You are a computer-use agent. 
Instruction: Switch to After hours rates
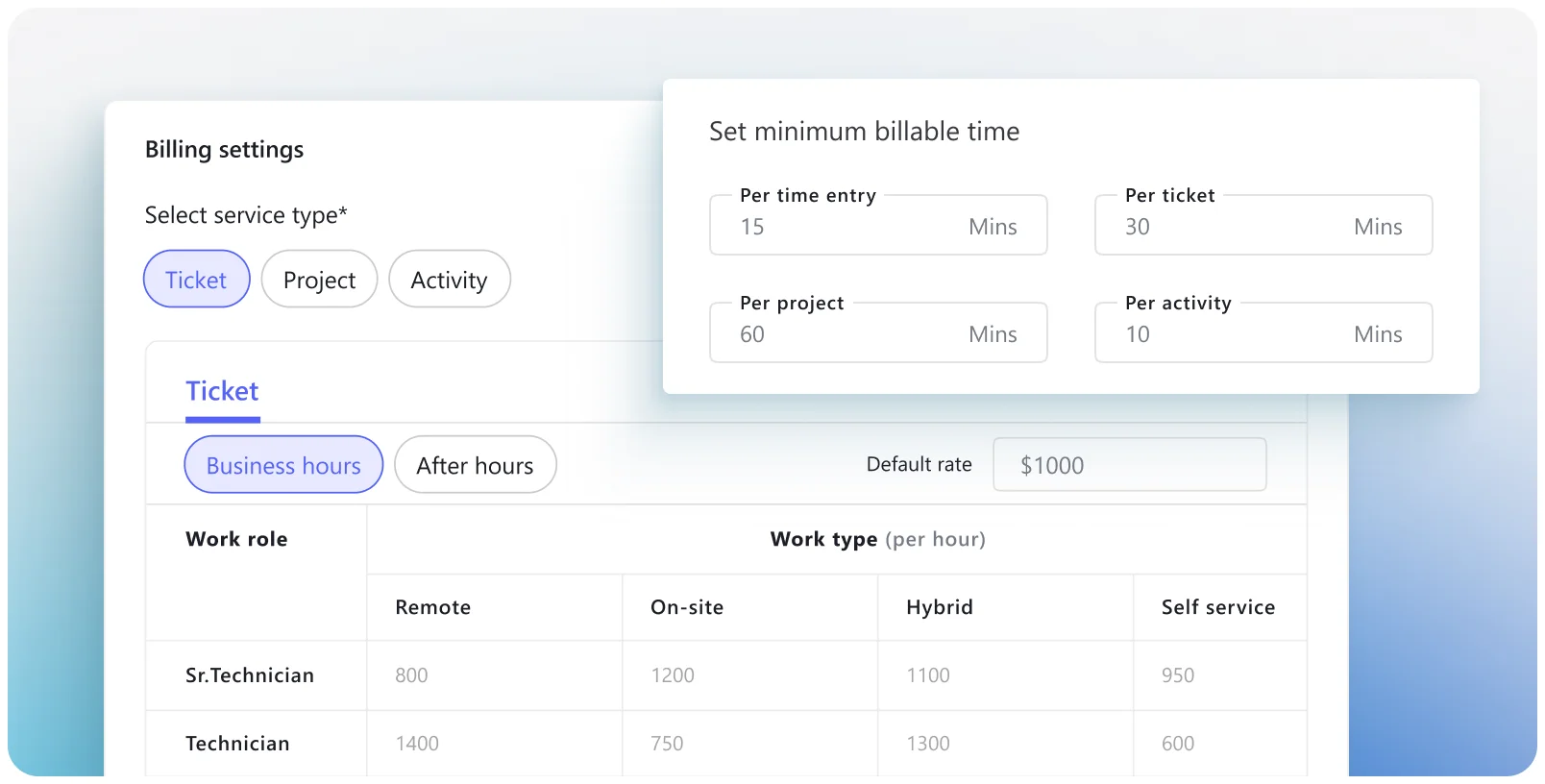(x=475, y=465)
